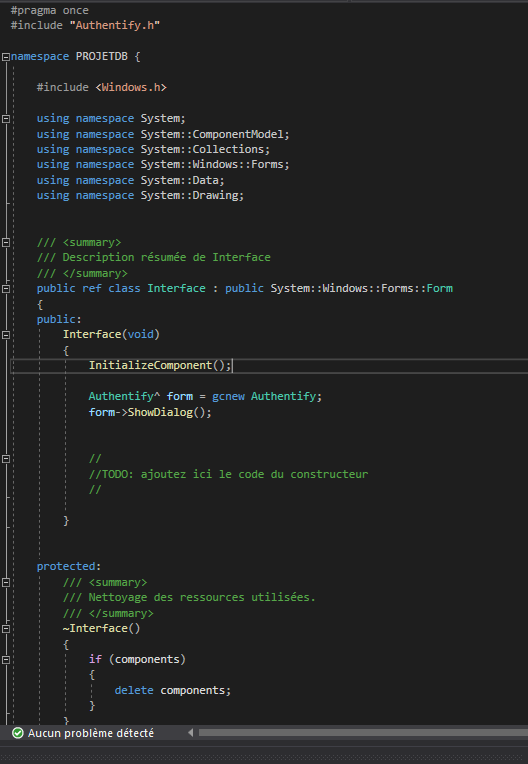The height and width of the screenshot is (764, 528).
Task: Collapse the public ref class Interface definition
Action: [x=6, y=289]
